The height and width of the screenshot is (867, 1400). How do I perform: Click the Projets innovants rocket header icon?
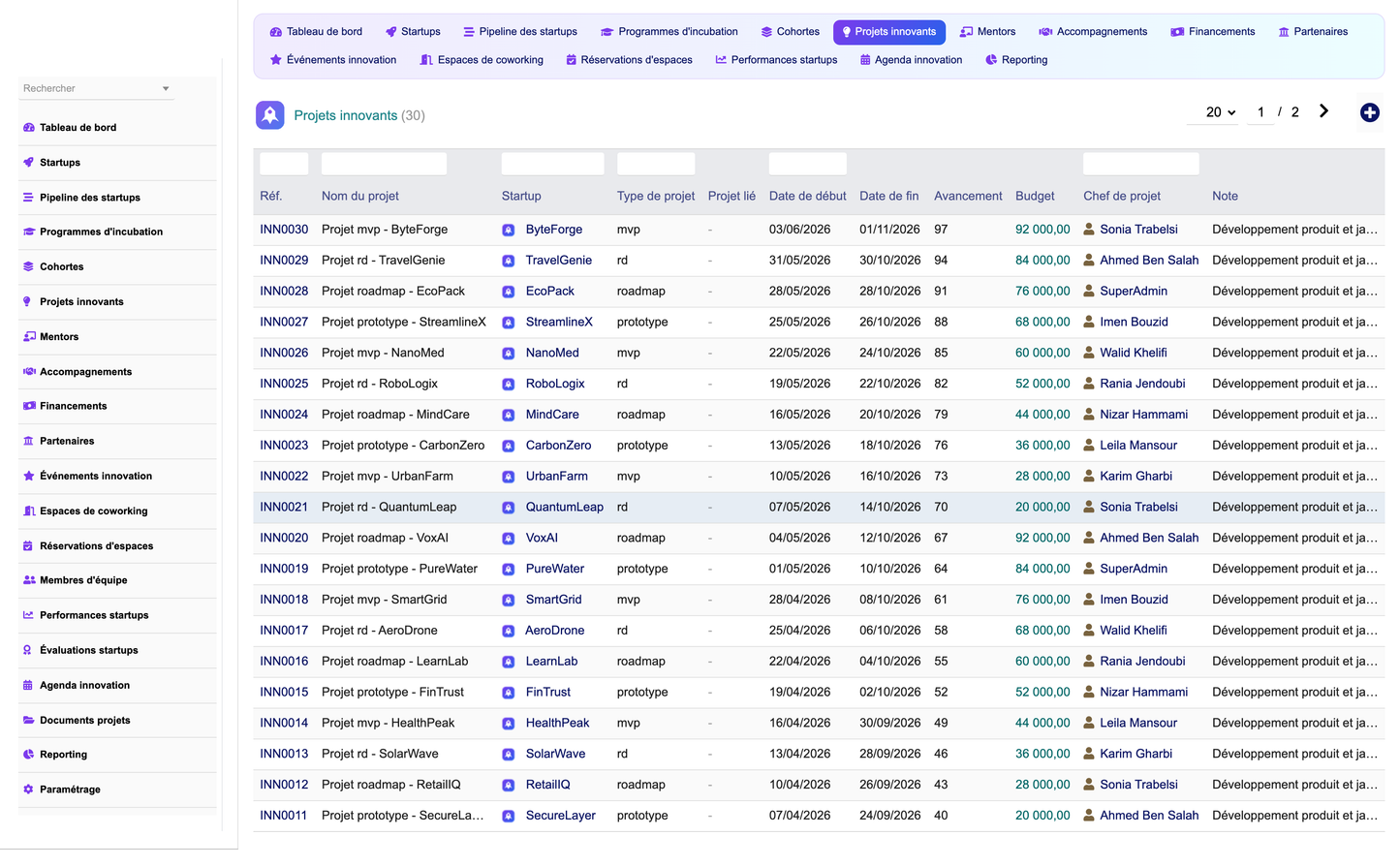(270, 114)
